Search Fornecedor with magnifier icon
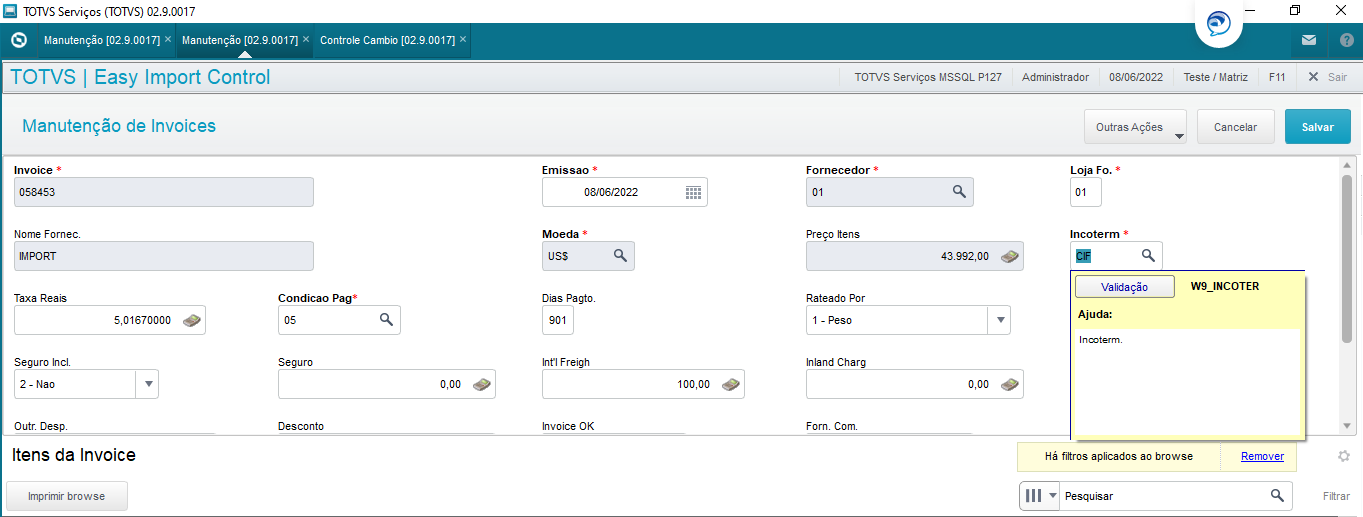This screenshot has height=517, width=1363. coord(958,191)
